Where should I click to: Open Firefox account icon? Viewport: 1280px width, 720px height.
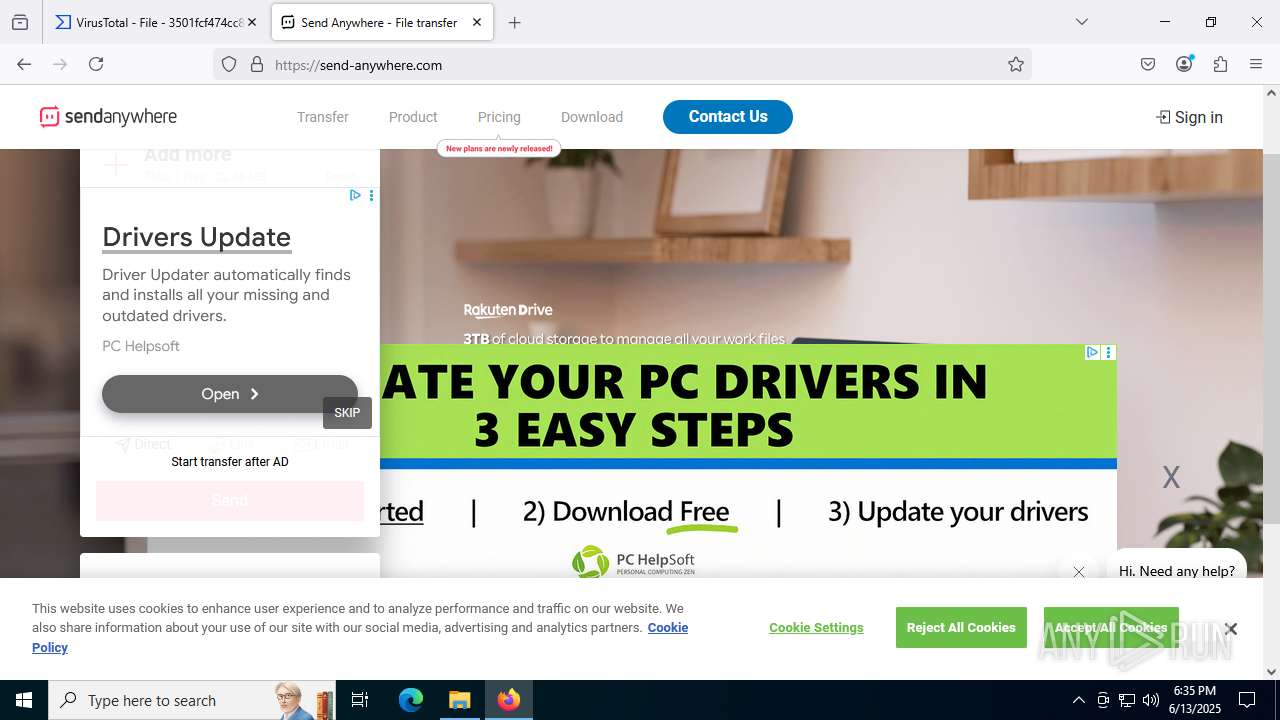(1184, 64)
